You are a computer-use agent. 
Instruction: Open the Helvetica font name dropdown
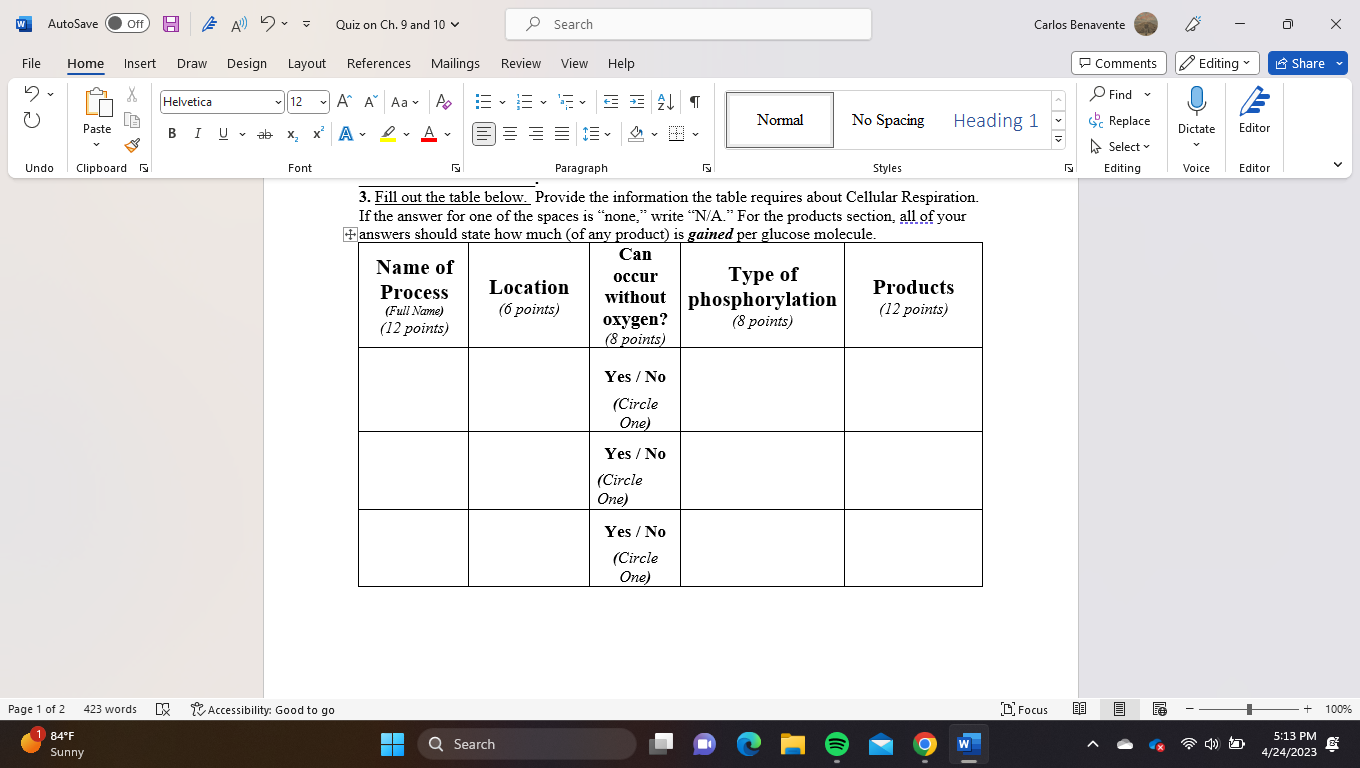[x=278, y=102]
